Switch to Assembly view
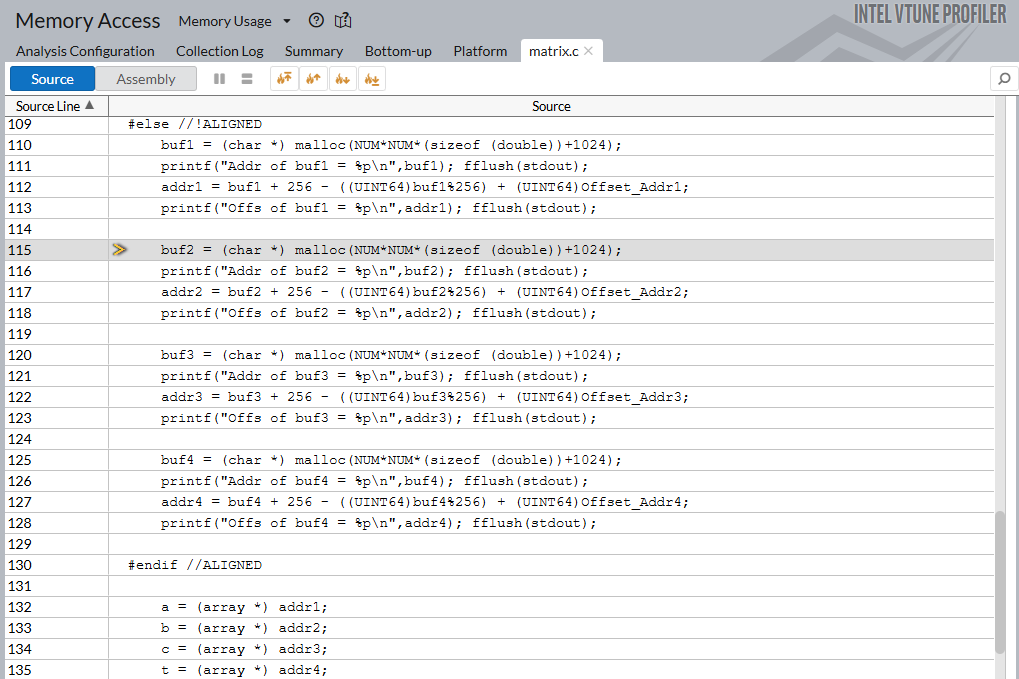This screenshot has width=1019, height=679. pos(146,79)
